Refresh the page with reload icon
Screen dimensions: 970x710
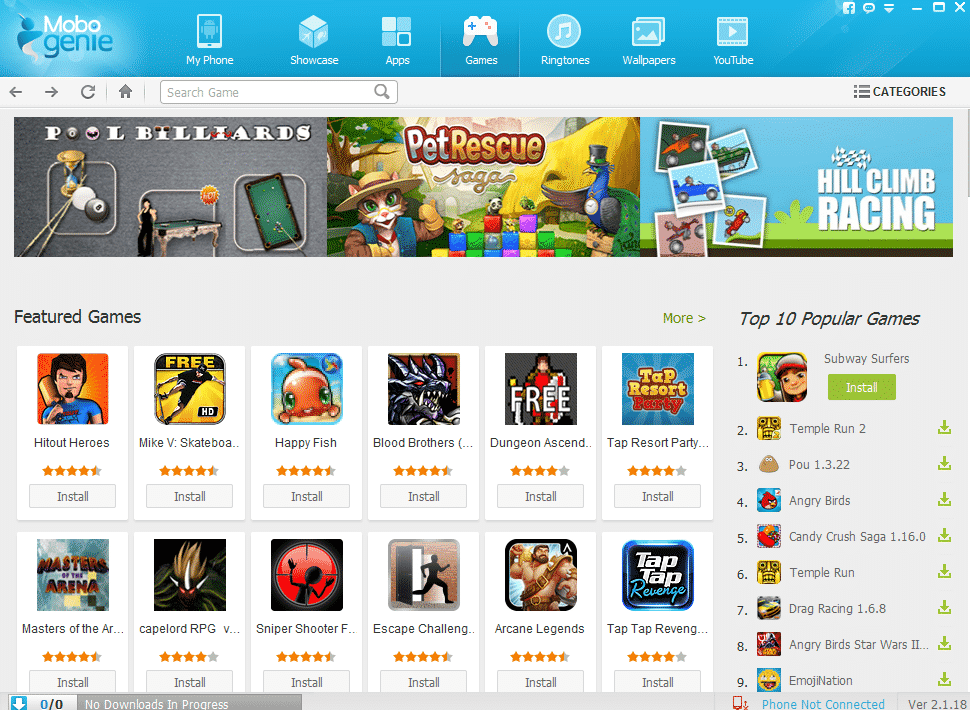(x=88, y=92)
